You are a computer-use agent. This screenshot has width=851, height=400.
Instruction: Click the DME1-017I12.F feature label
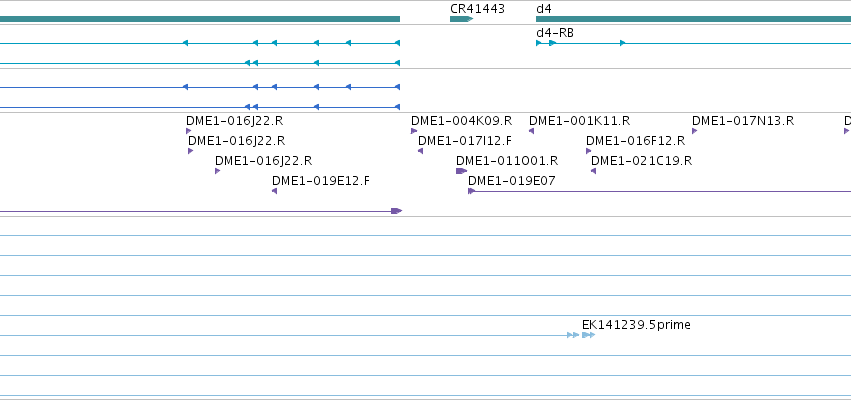(x=465, y=141)
